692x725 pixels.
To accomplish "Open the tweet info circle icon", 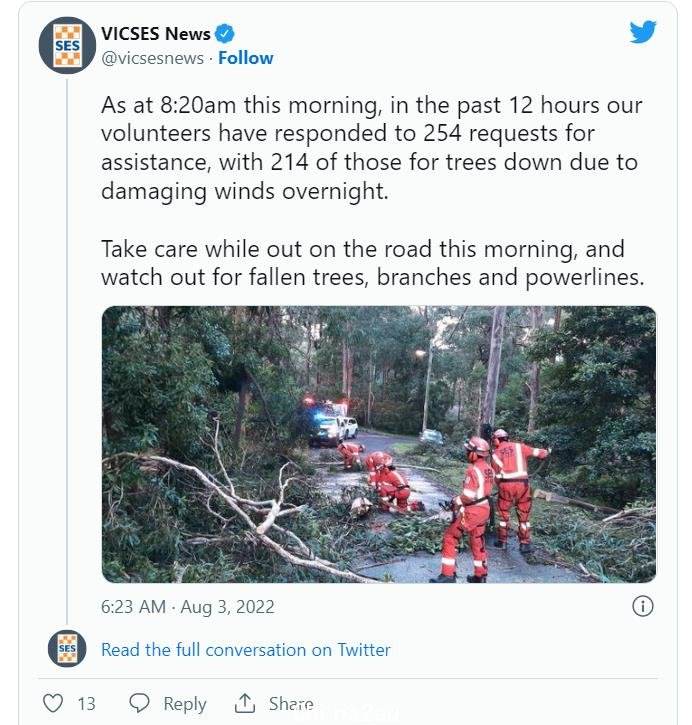I will click(x=643, y=606).
